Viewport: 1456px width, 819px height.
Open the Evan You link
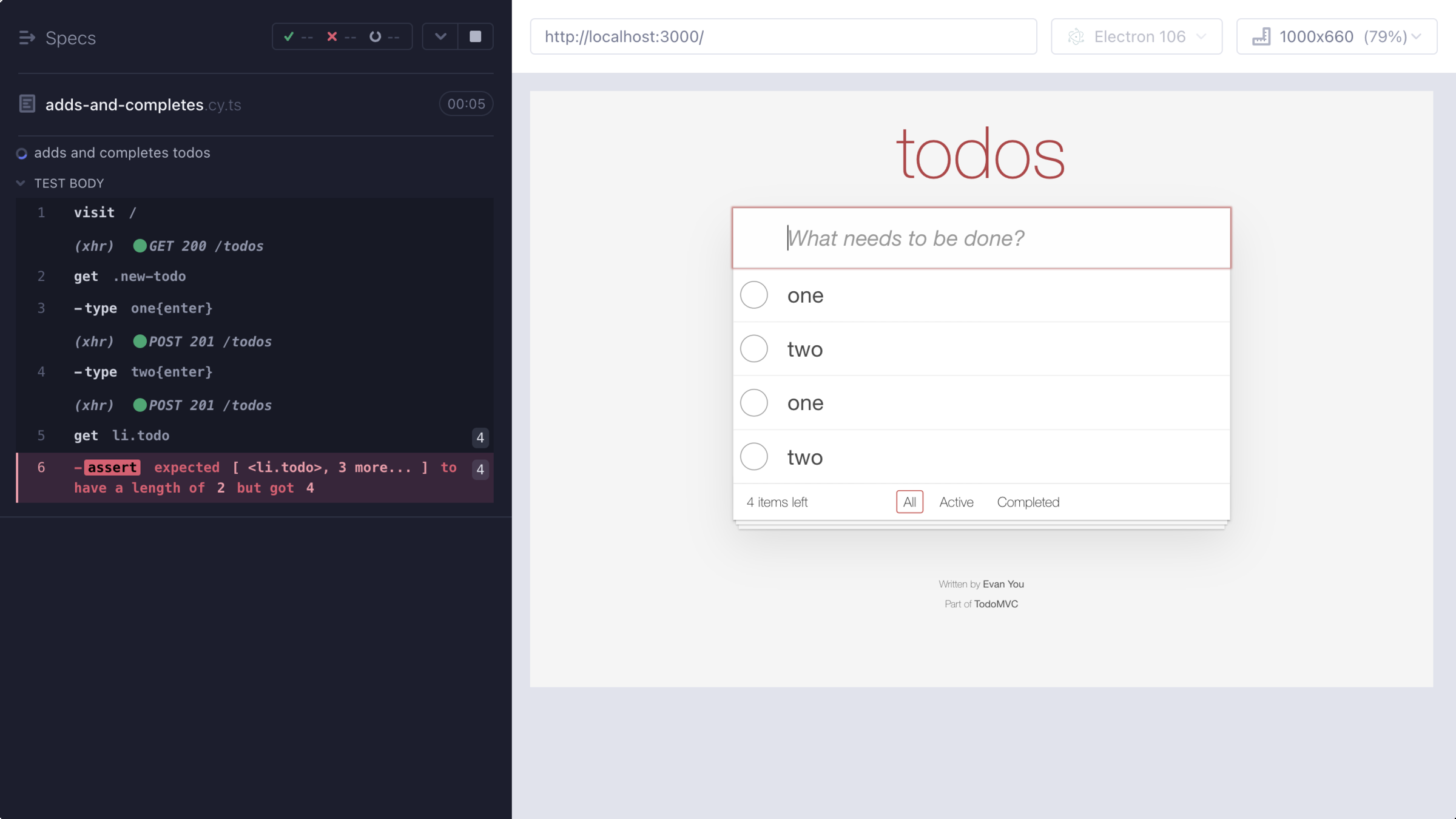1003,584
